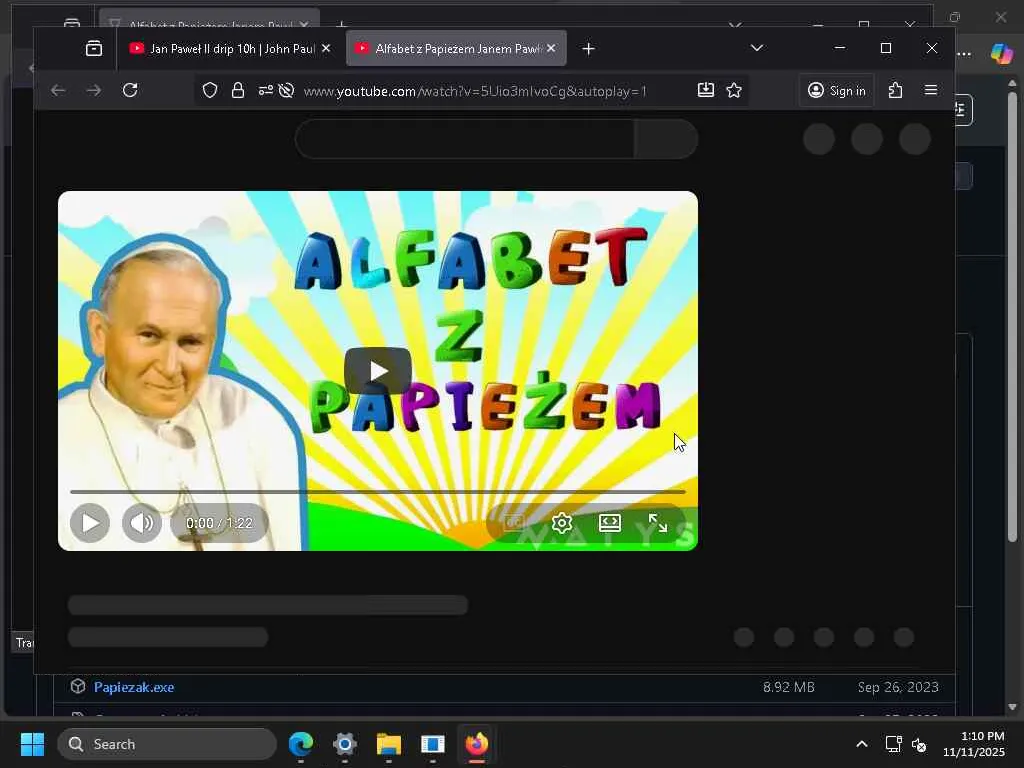Viewport: 1024px width, 768px height.
Task: Go forward to the next page
Action: [94, 90]
